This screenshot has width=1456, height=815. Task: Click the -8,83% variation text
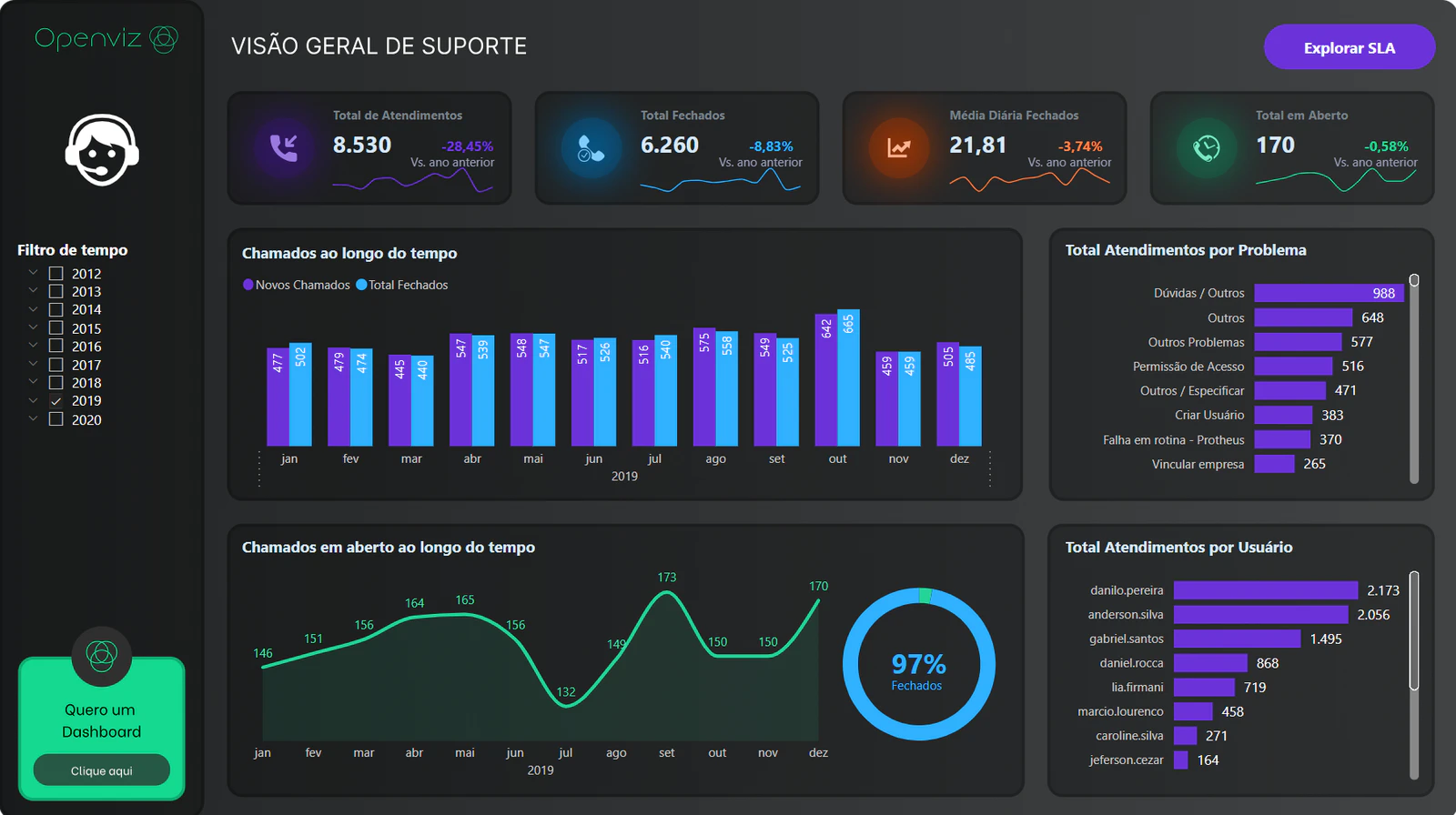[x=772, y=146]
